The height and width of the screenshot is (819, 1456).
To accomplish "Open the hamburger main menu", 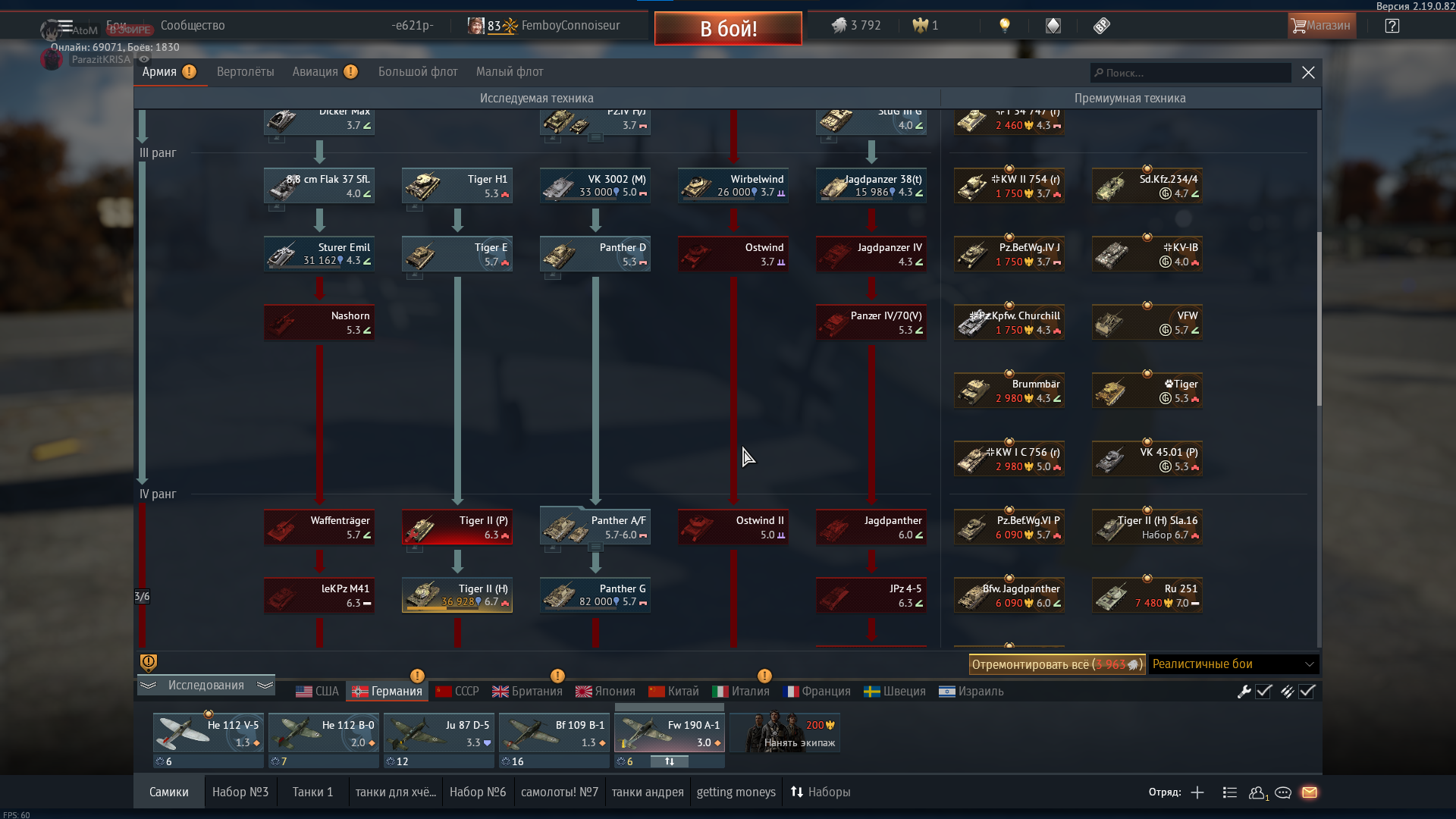I will (65, 25).
